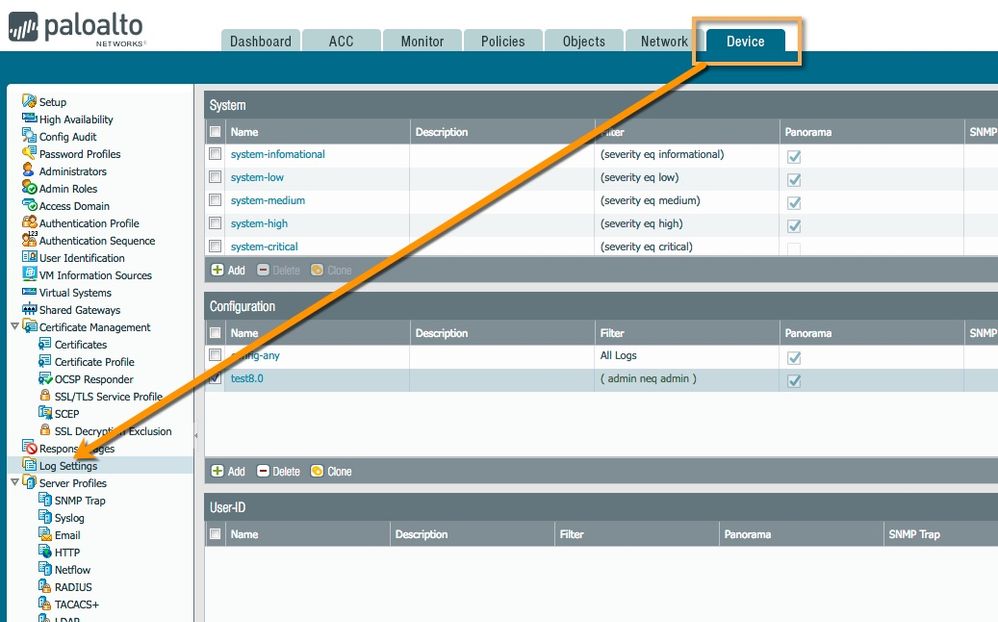Click the Email server profile icon

point(45,535)
